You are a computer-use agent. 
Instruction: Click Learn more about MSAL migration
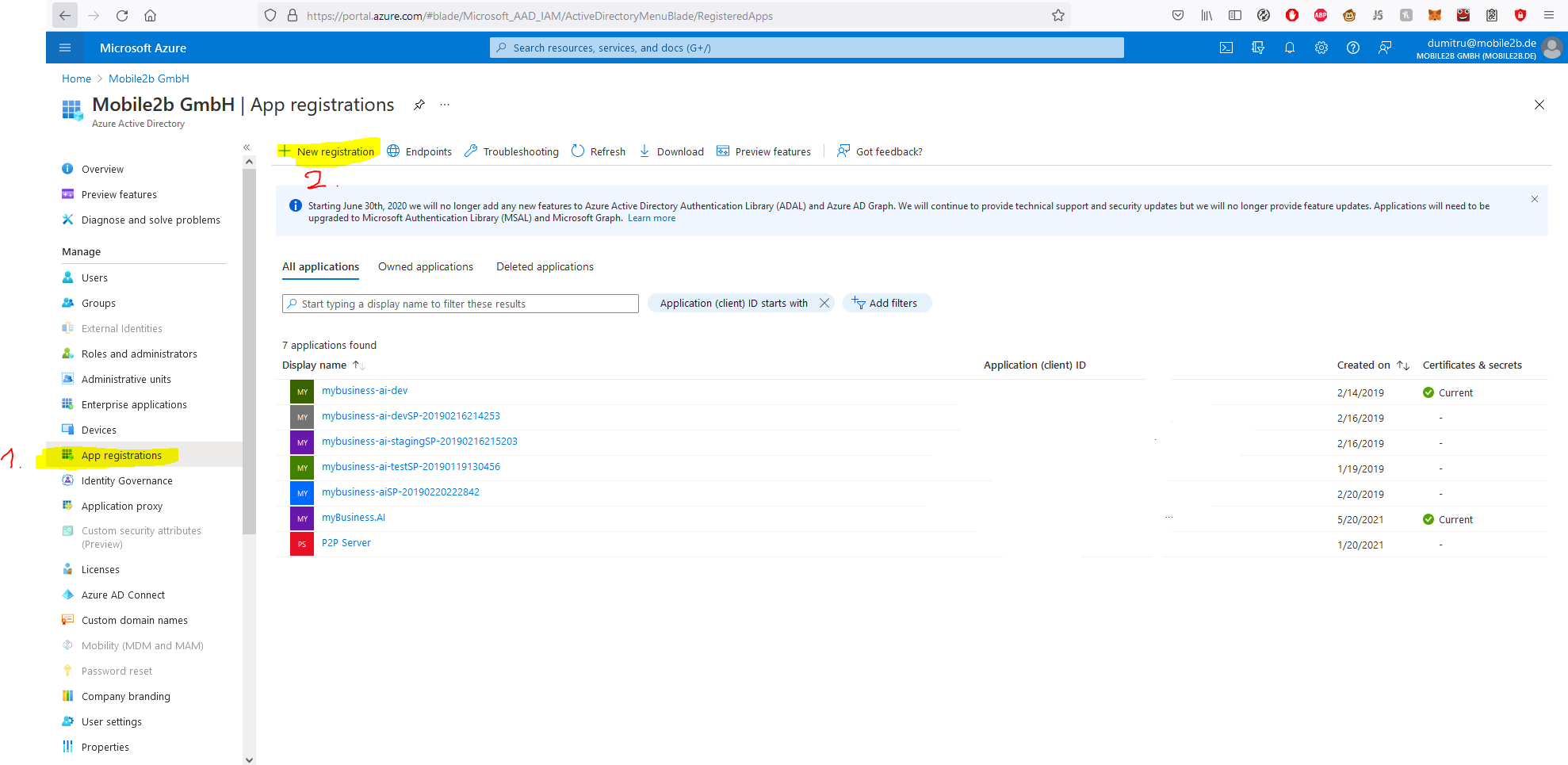652,217
